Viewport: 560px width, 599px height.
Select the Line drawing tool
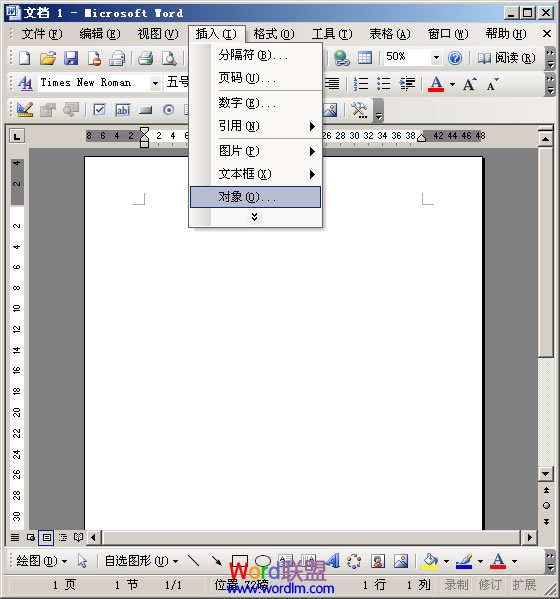pos(194,561)
